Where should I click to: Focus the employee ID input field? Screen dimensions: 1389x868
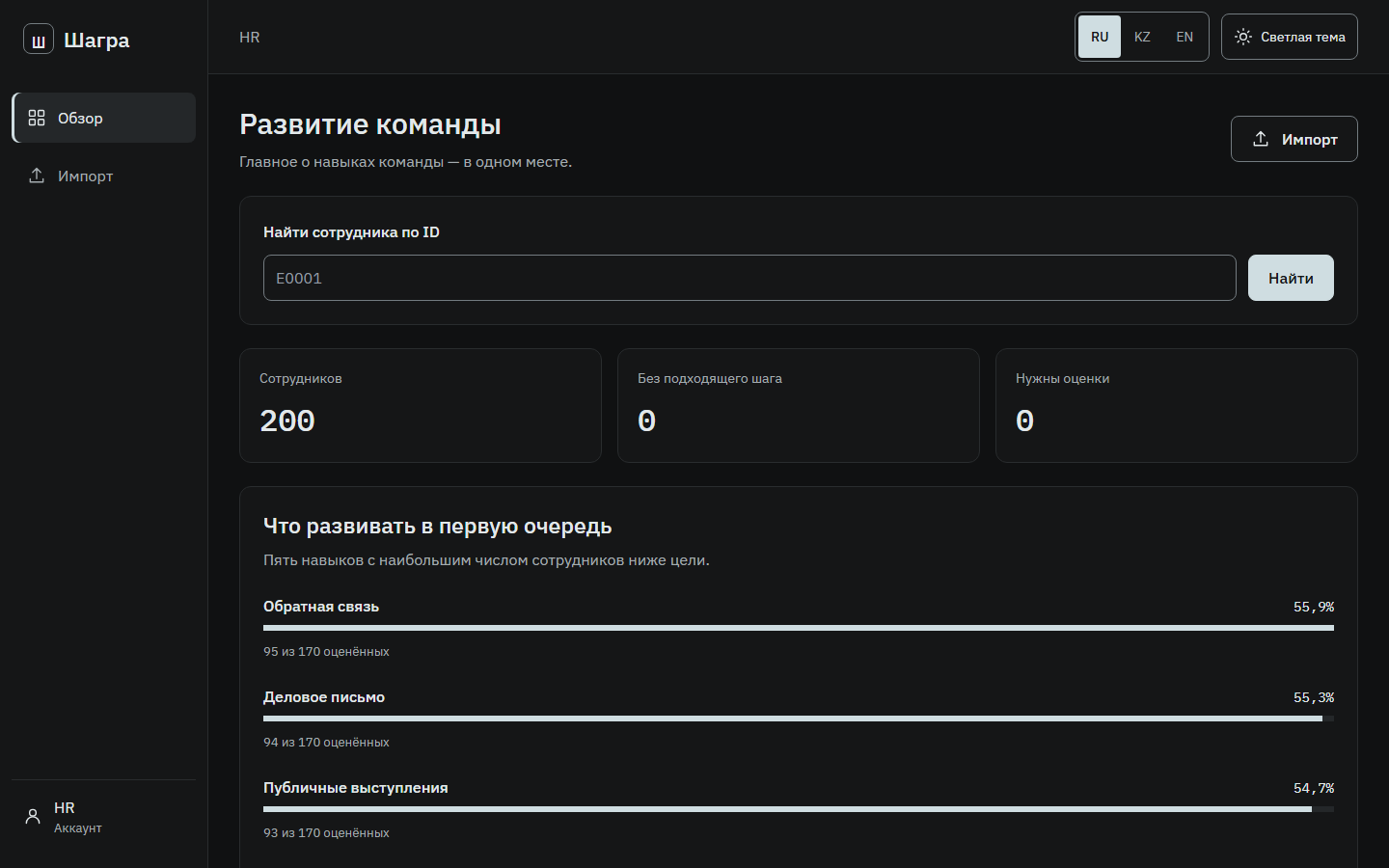pos(749,278)
